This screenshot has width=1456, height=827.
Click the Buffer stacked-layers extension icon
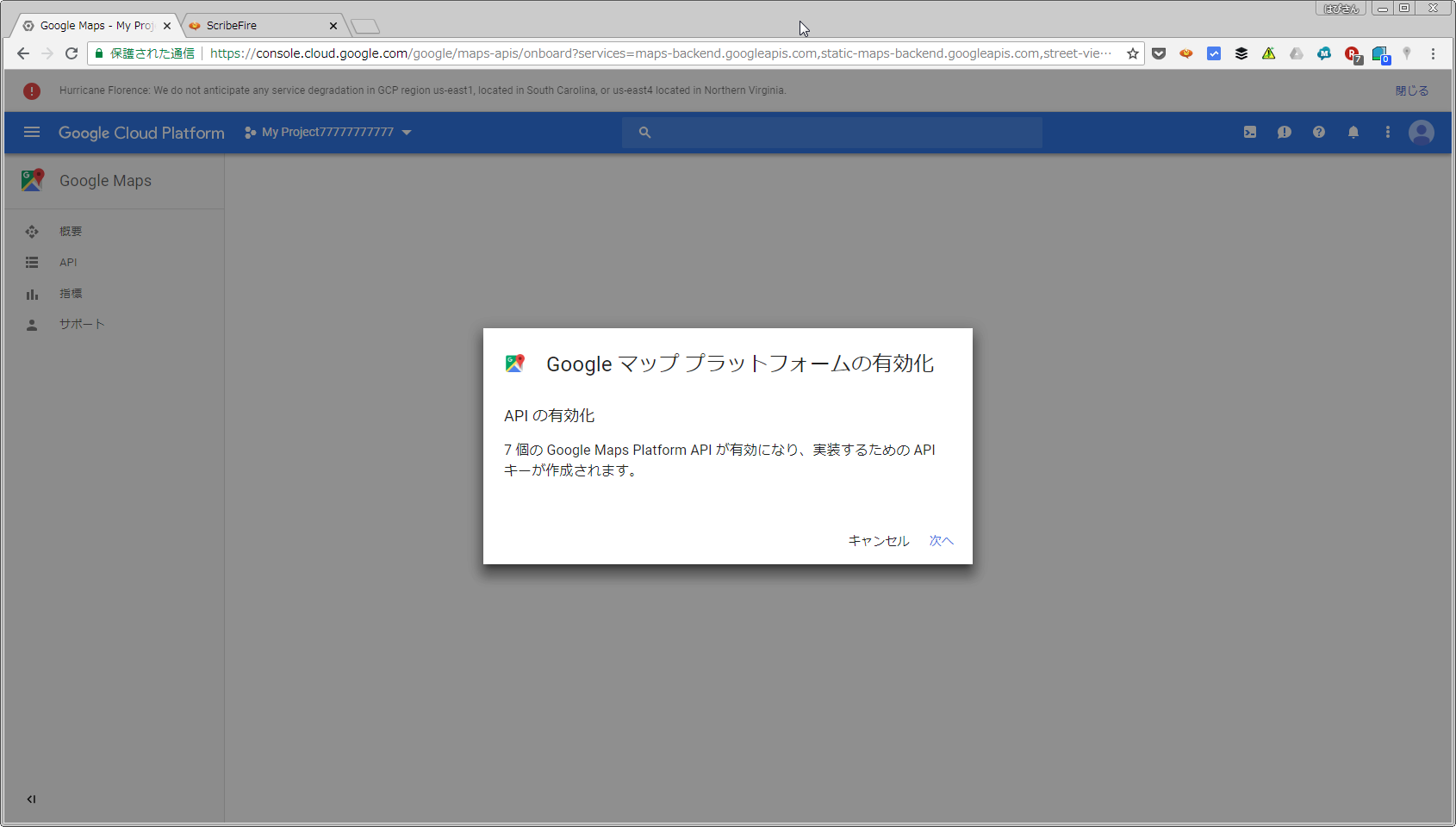pos(1241,53)
